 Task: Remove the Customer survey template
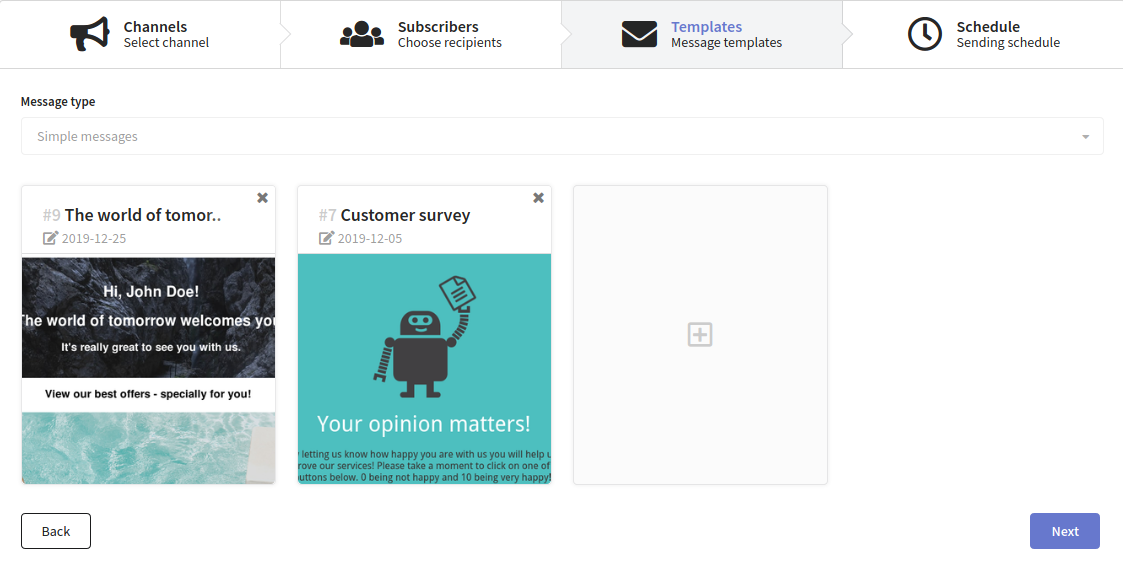point(539,198)
